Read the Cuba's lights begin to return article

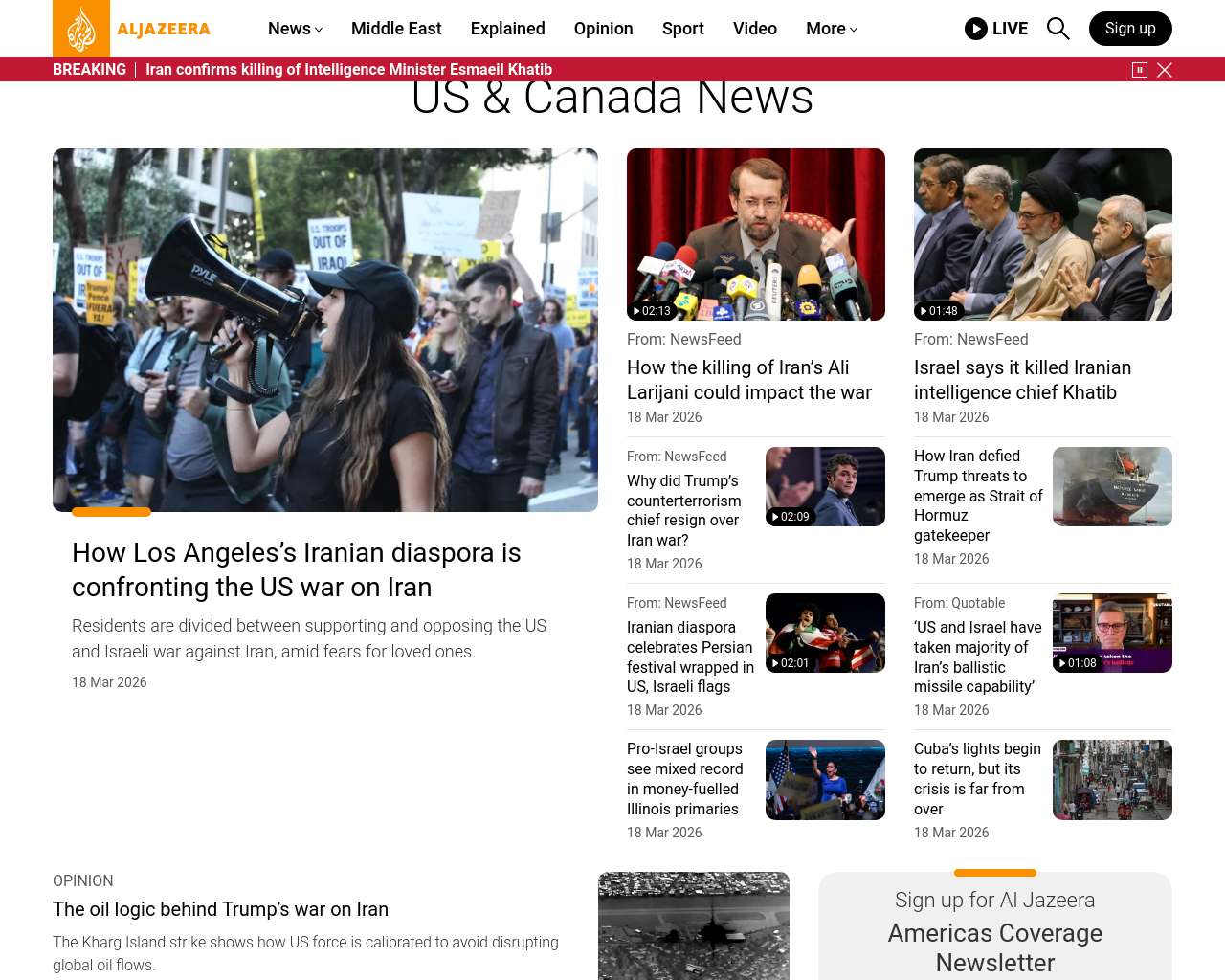pos(977,778)
